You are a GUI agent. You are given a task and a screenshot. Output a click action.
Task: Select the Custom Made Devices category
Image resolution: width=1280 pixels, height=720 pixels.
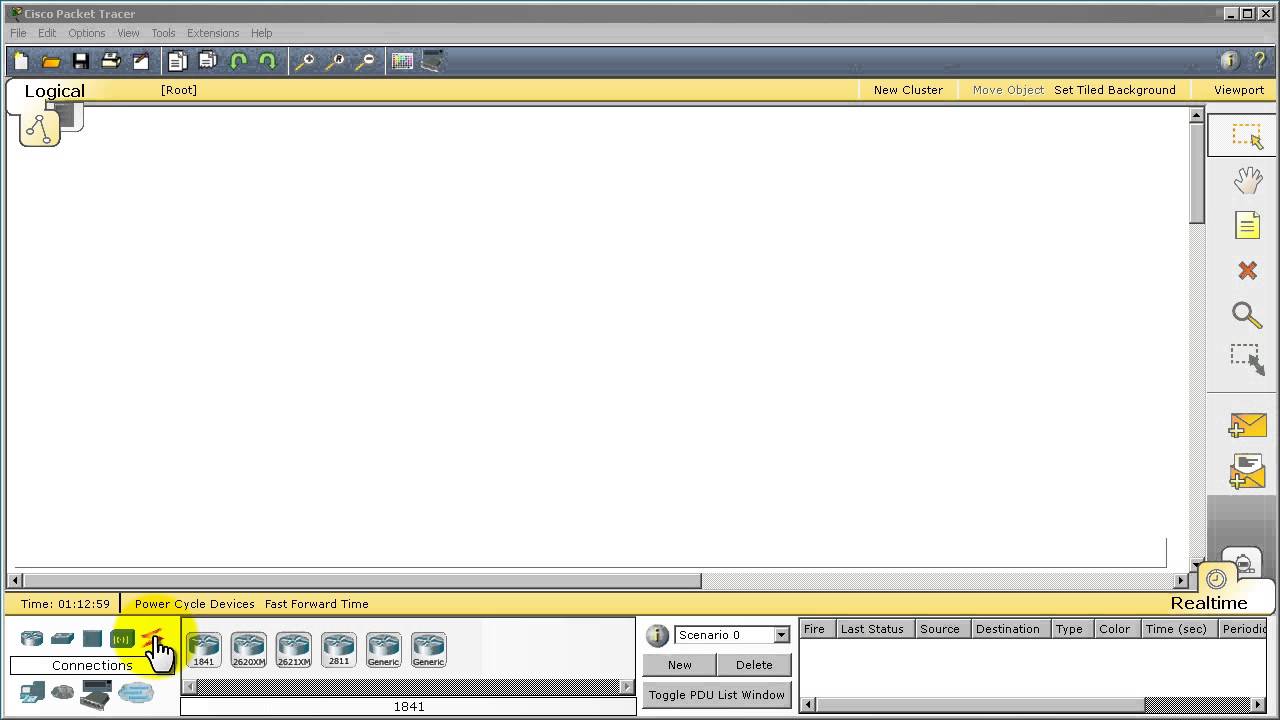pyautogui.click(x=96, y=694)
